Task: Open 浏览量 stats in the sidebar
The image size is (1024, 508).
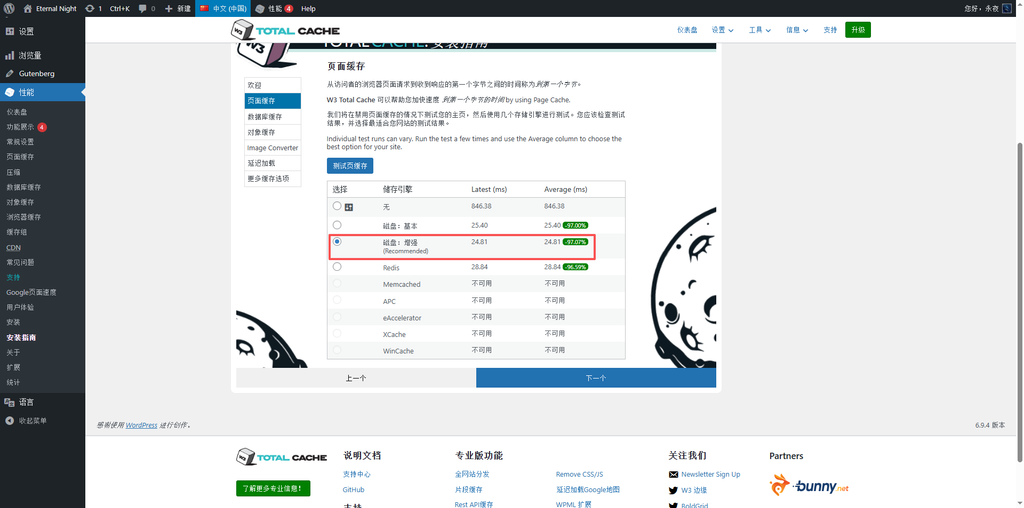Action: coord(42,56)
